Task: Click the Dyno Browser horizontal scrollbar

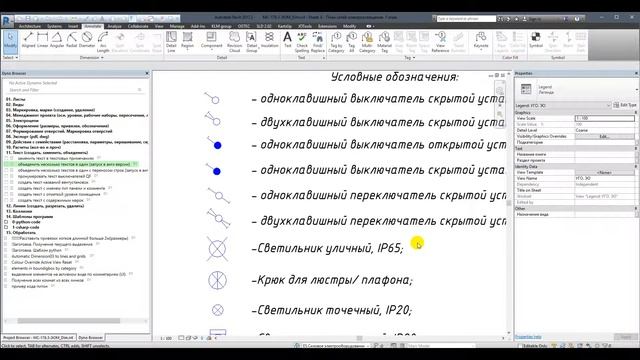Action: coord(69,321)
